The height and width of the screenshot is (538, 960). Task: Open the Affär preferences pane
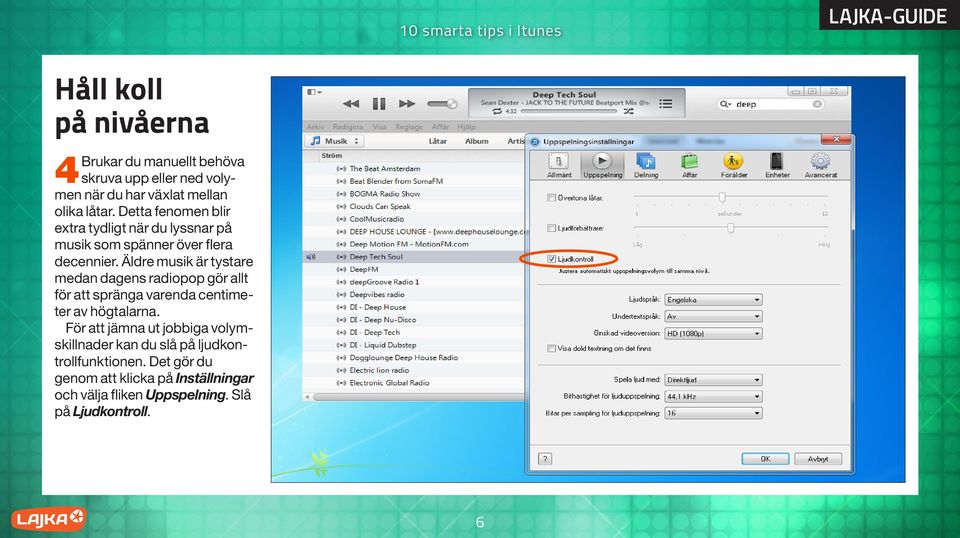pyautogui.click(x=689, y=165)
